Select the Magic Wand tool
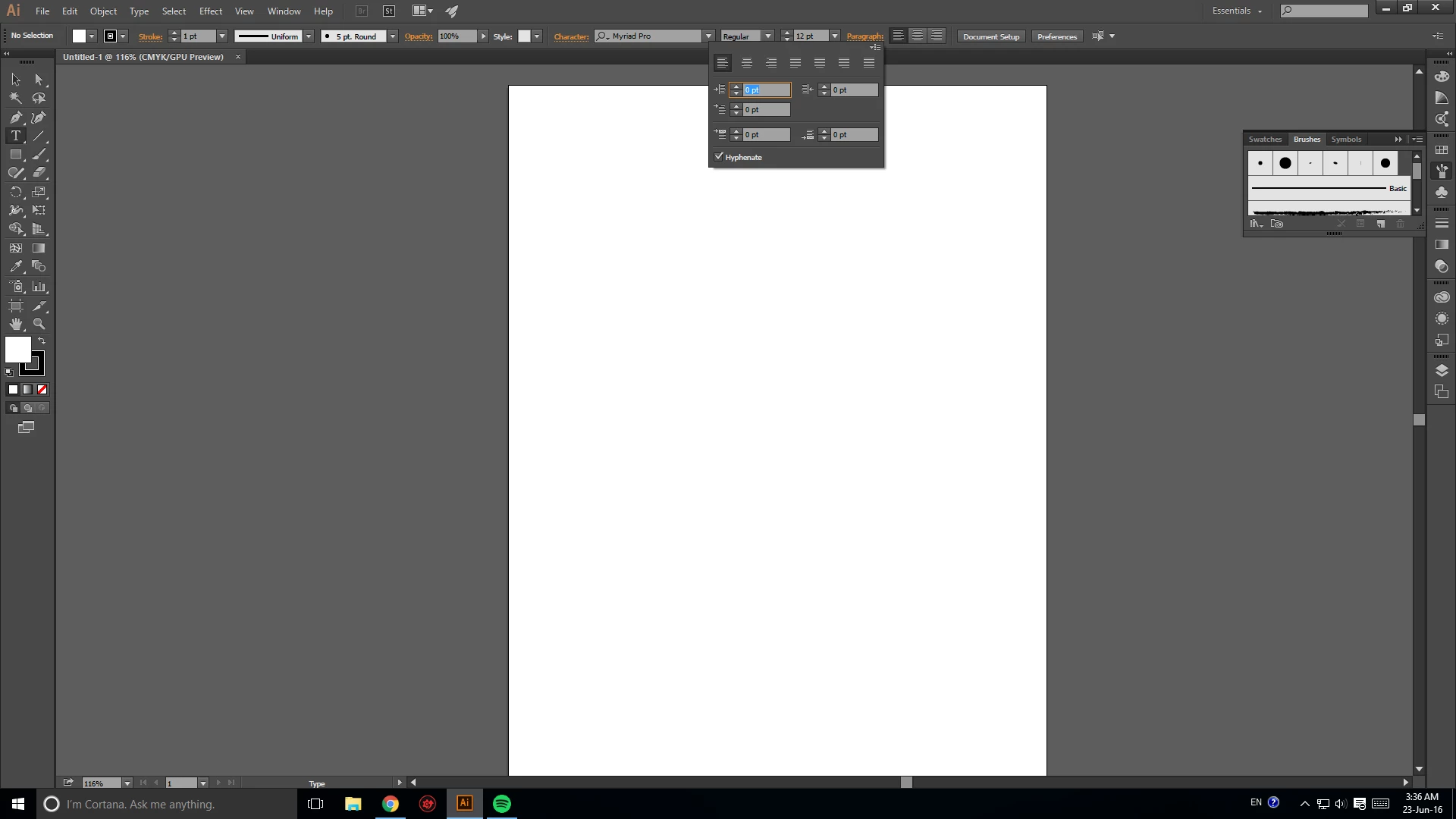This screenshot has width=1456, height=819. [15, 98]
